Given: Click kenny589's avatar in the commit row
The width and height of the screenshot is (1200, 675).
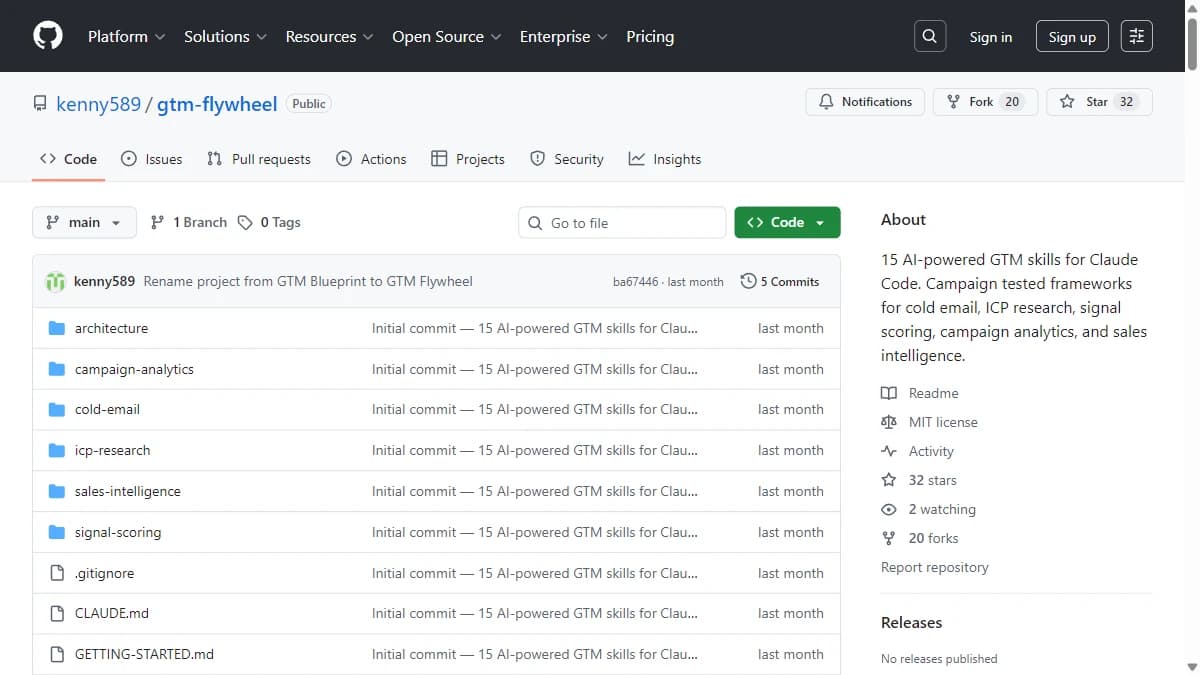Looking at the screenshot, I should 56,282.
